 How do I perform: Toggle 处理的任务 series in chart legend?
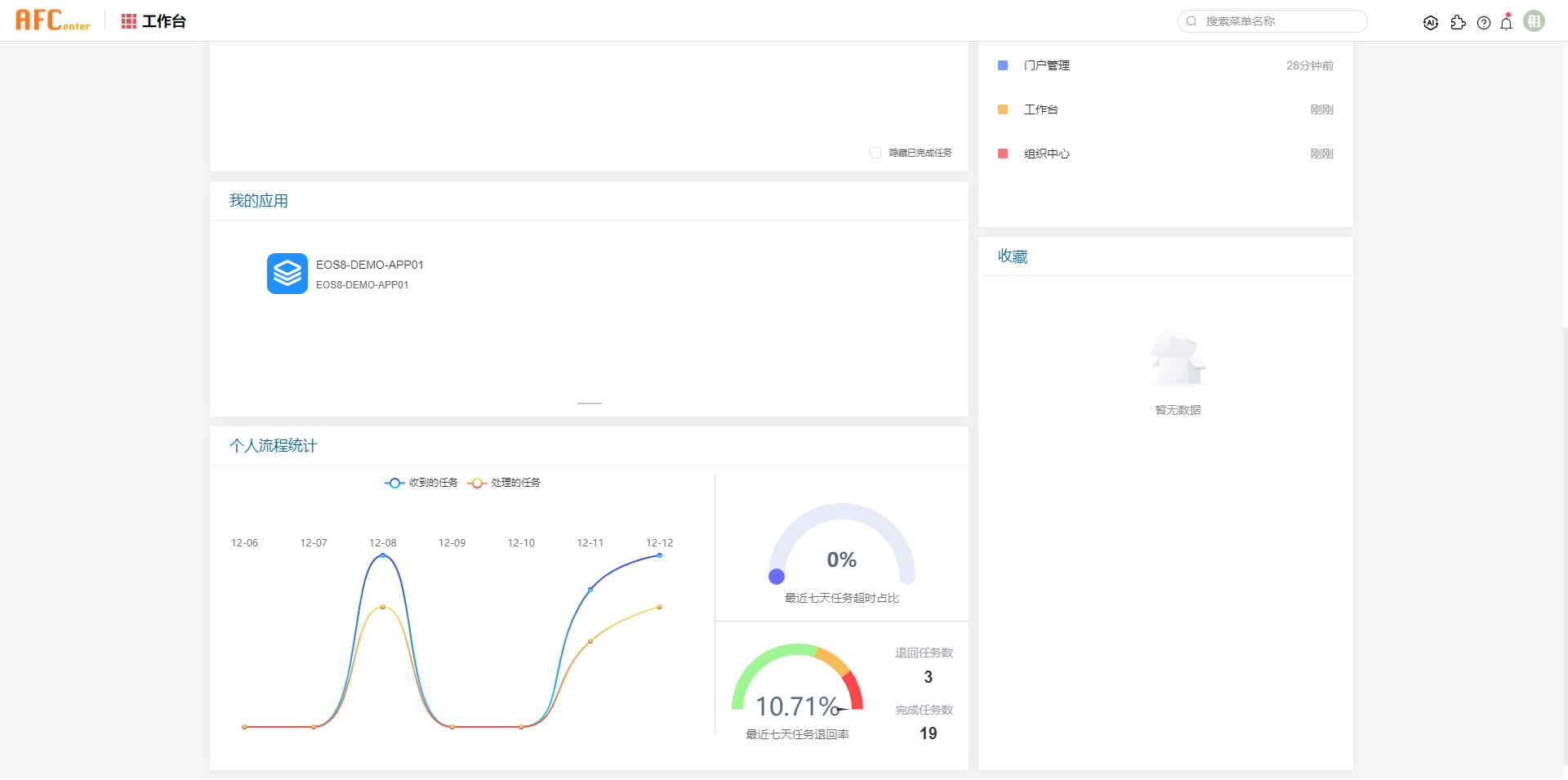tap(504, 483)
